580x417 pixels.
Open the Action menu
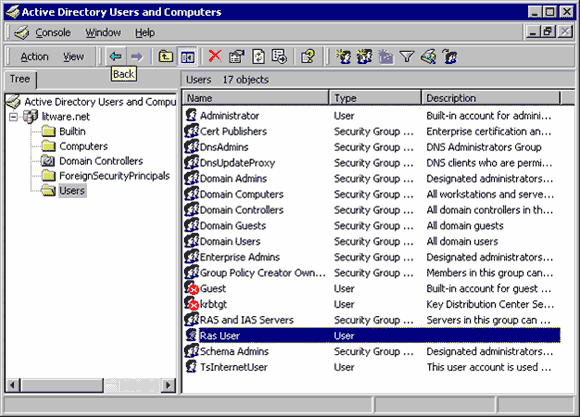[34, 57]
